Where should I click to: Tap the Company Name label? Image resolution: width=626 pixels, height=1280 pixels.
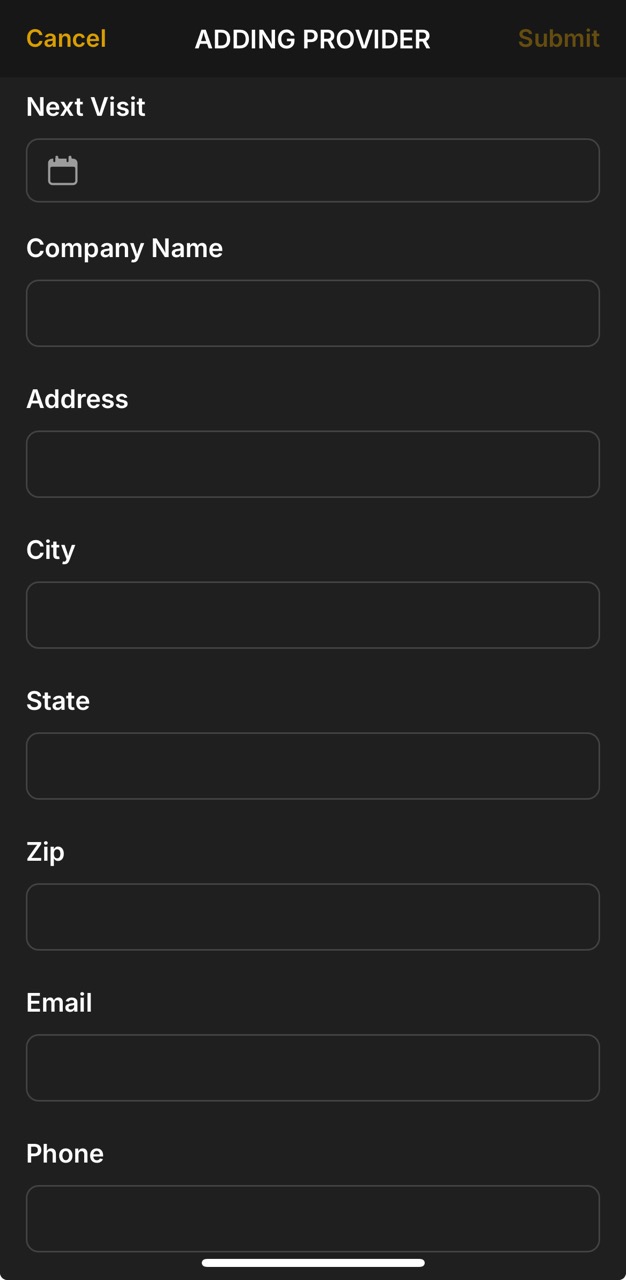coord(124,248)
